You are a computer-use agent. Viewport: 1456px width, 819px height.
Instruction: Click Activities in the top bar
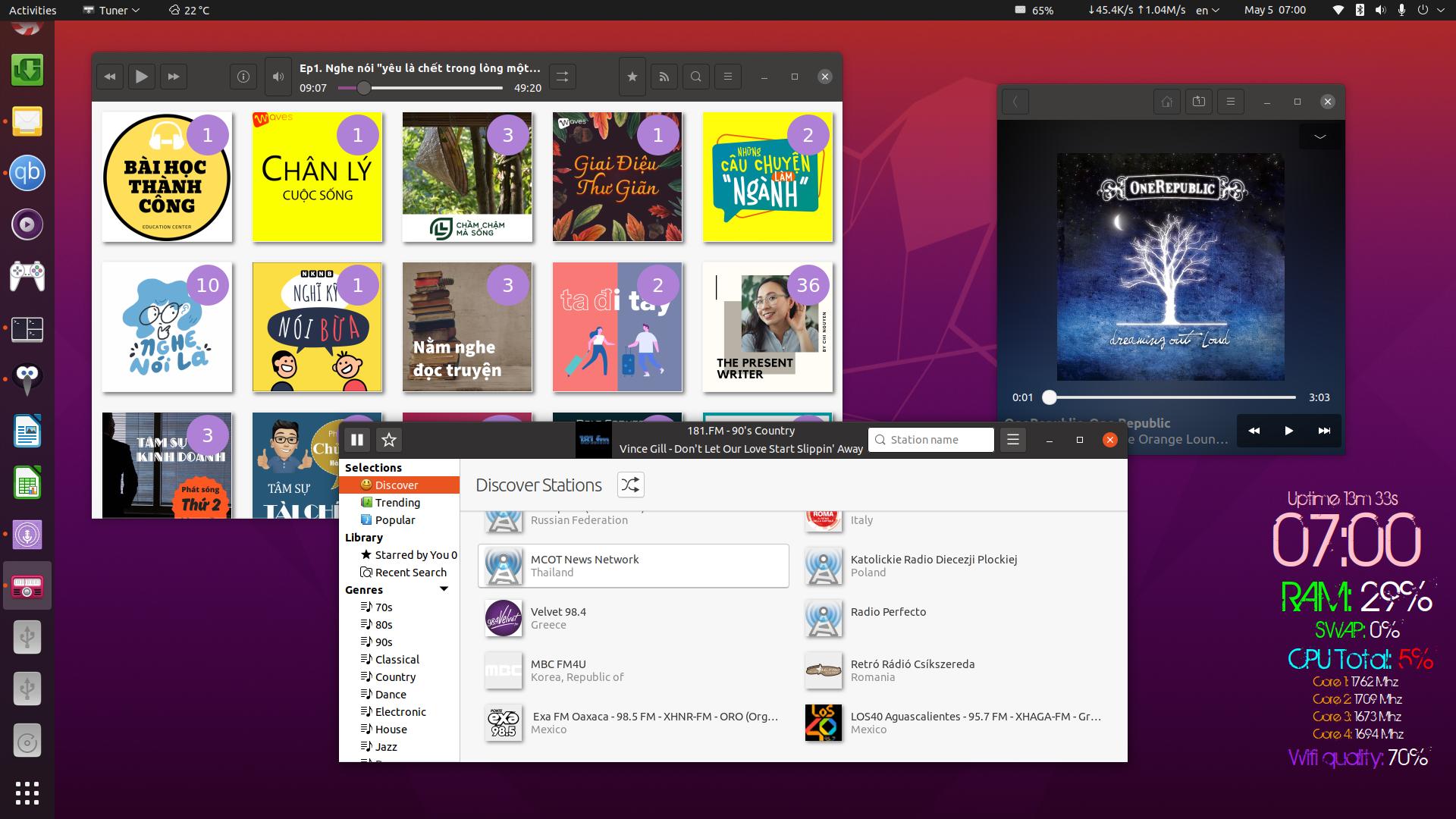tap(33, 11)
